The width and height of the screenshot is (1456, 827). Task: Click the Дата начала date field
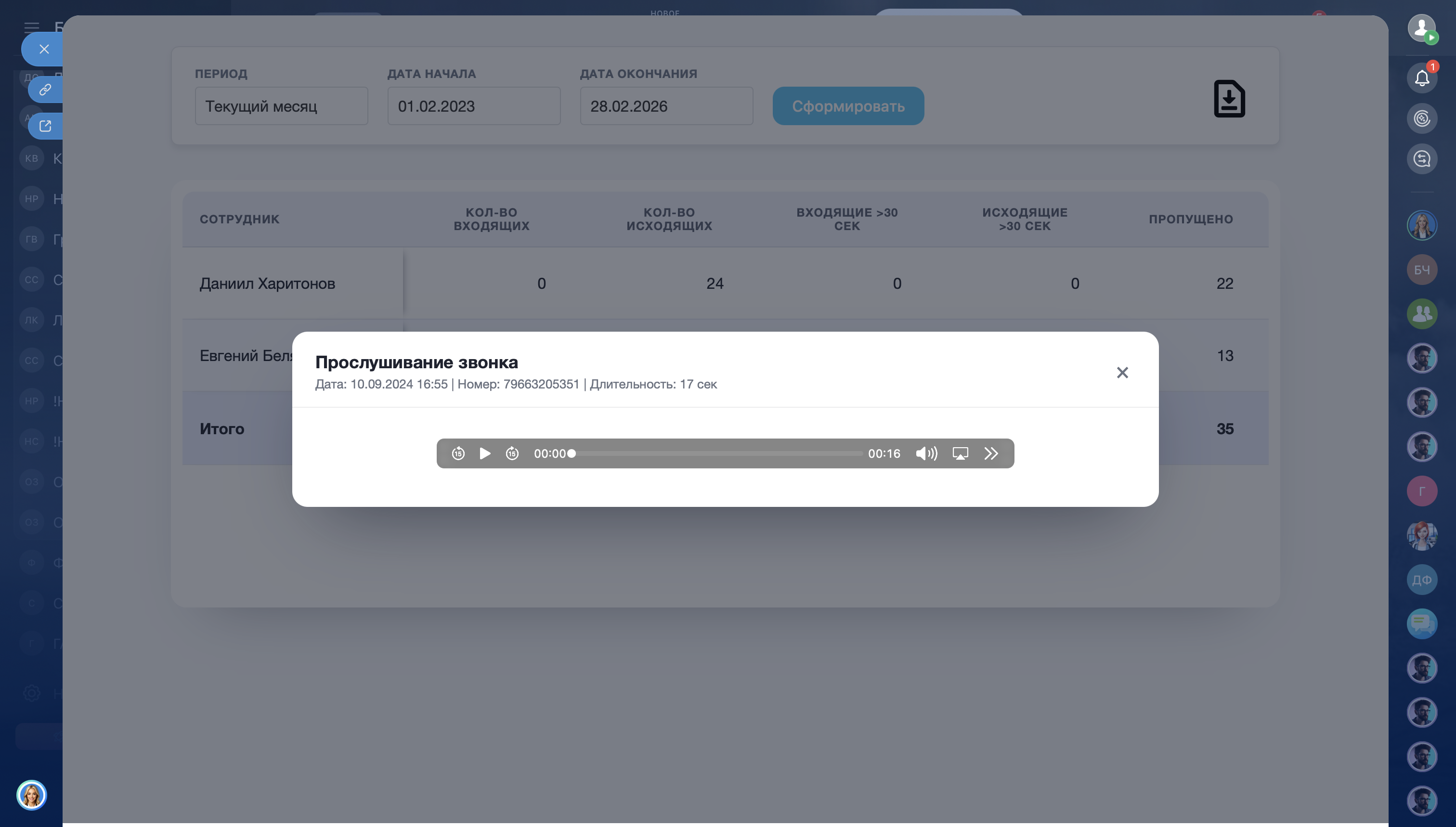coord(473,106)
